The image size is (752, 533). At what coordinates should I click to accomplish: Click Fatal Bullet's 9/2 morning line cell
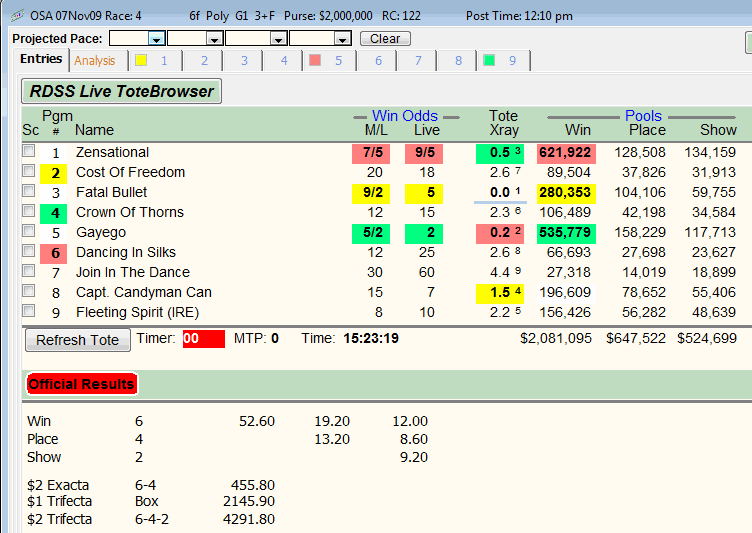coord(371,193)
